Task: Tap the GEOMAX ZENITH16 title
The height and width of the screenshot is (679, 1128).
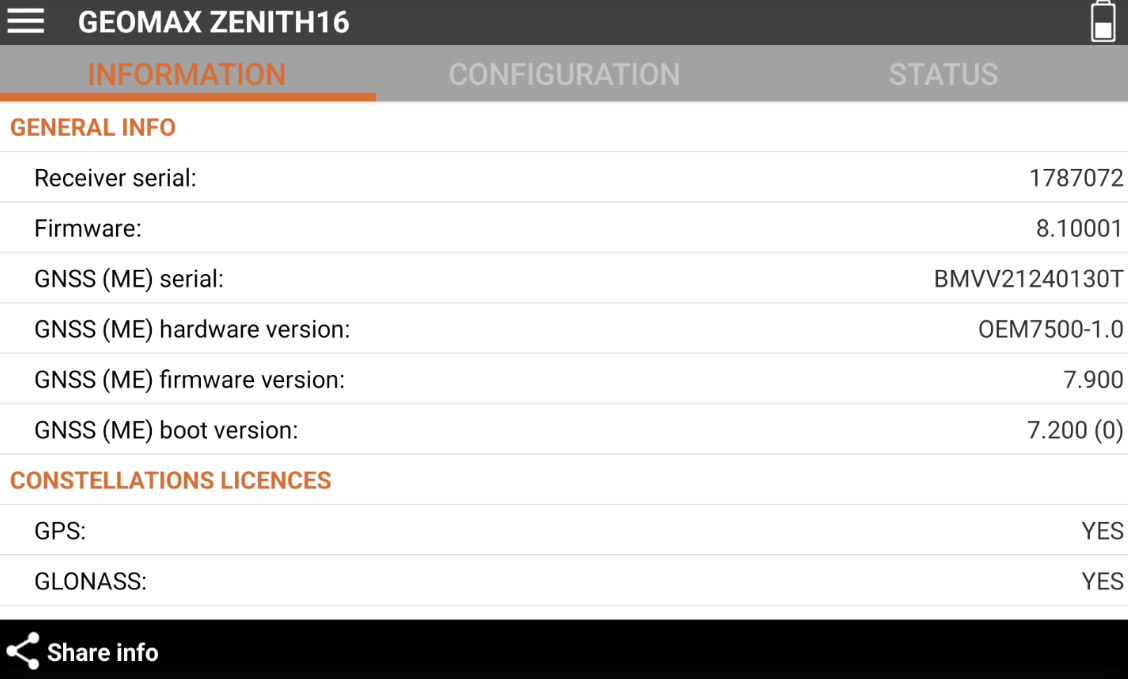Action: coord(214,22)
